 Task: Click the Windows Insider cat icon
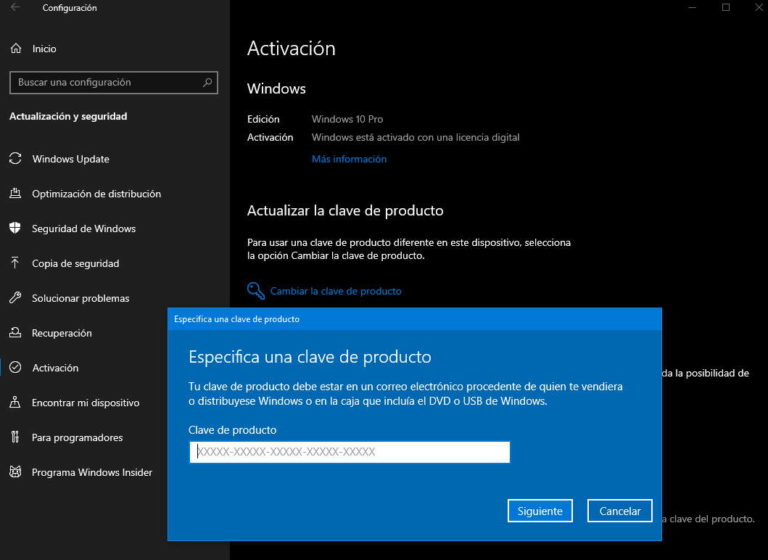click(x=15, y=472)
